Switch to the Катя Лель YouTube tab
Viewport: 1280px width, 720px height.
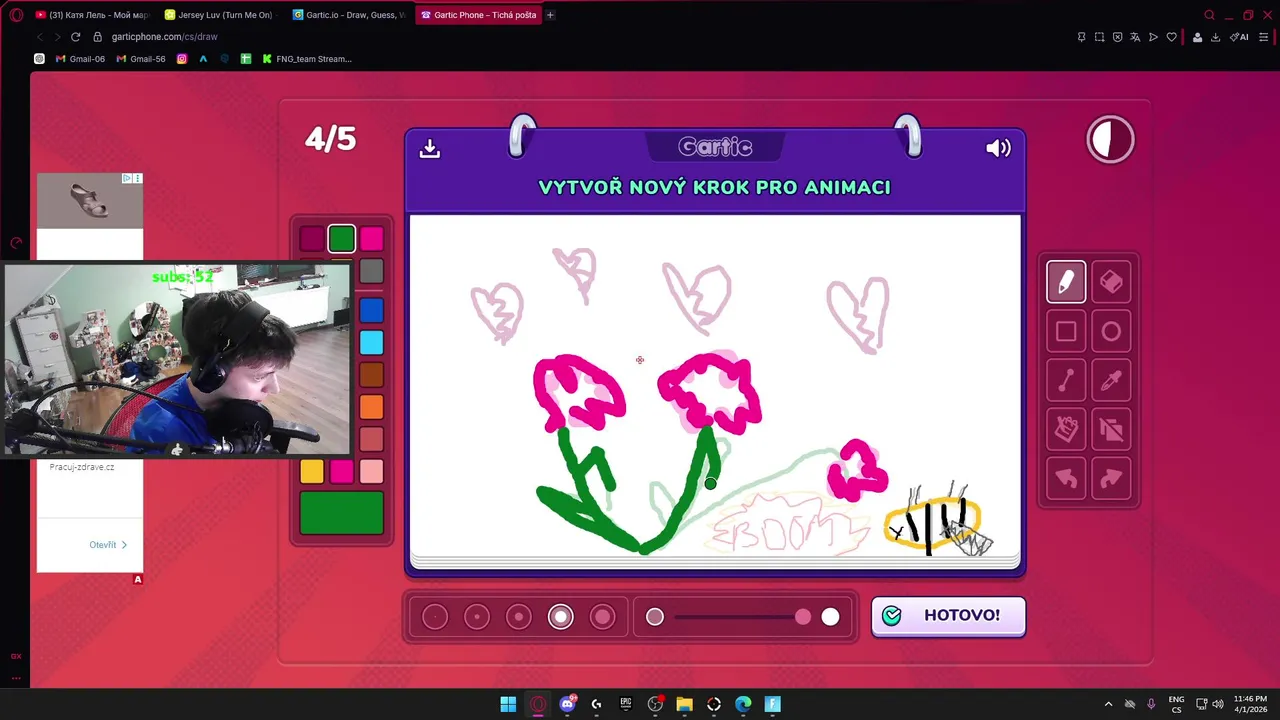click(92, 15)
